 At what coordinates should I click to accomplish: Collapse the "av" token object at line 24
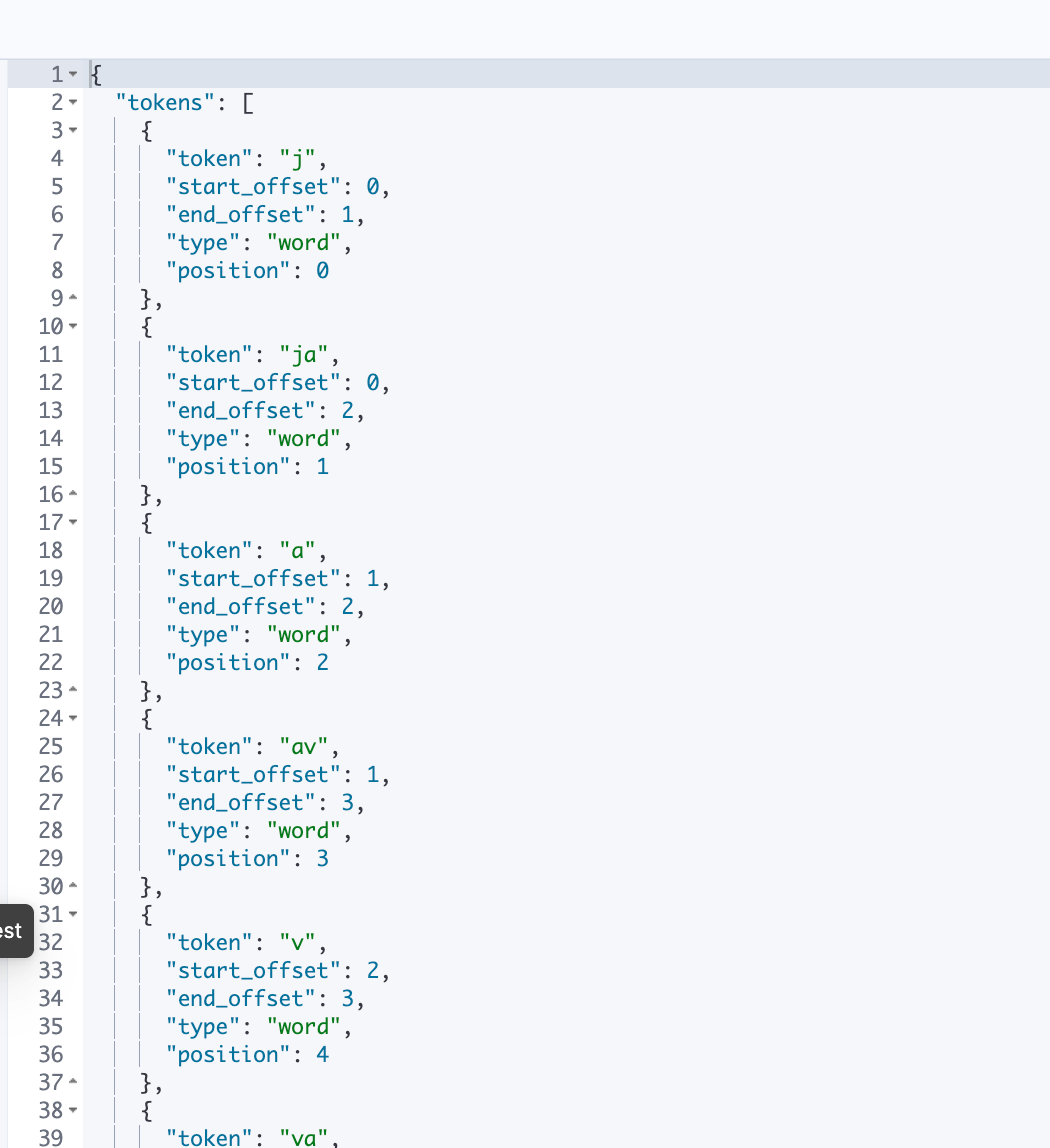click(x=72, y=718)
